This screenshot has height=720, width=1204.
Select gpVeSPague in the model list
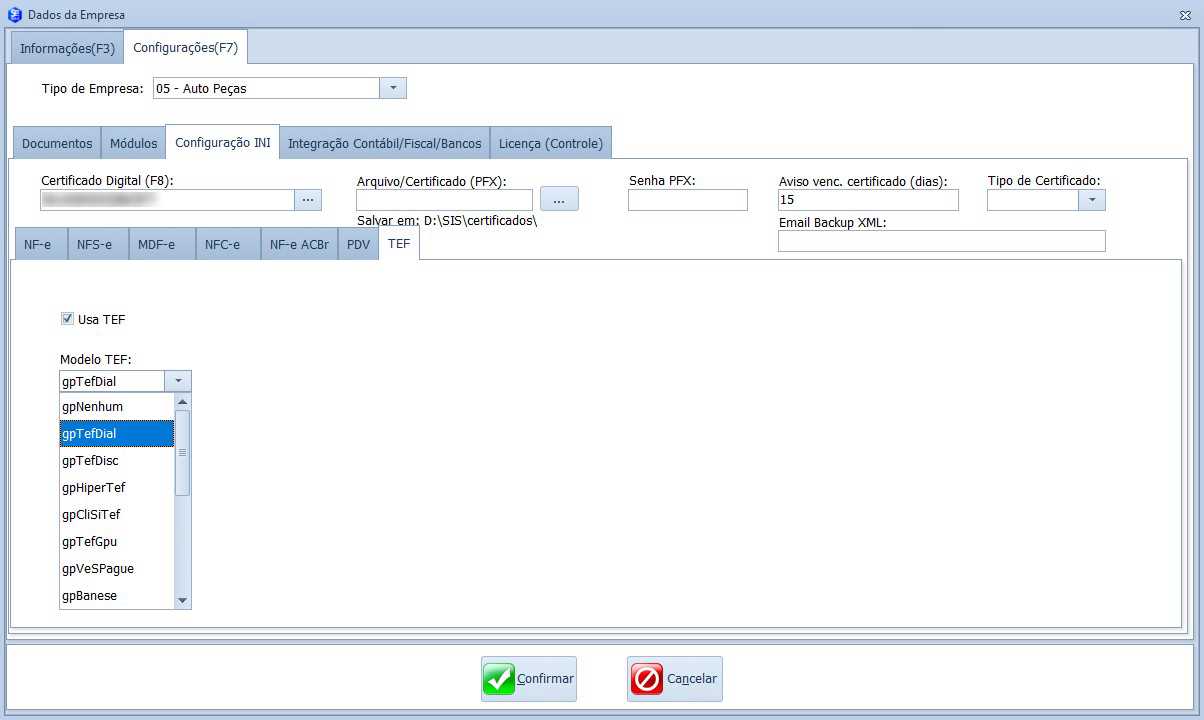coord(98,569)
